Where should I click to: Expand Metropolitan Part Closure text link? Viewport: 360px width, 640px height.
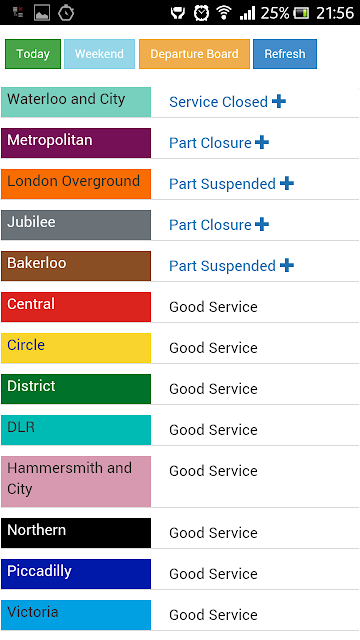tap(210, 143)
